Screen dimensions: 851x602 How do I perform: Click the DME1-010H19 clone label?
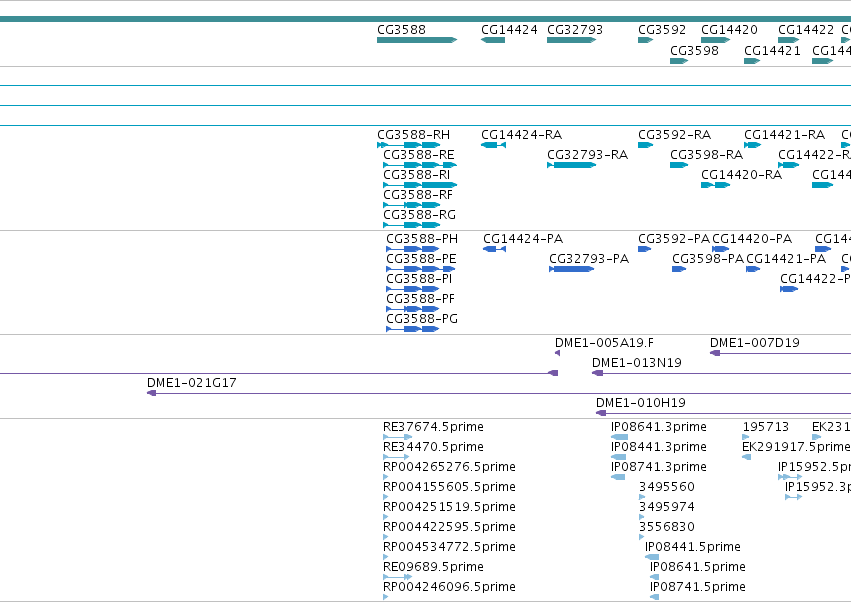640,403
